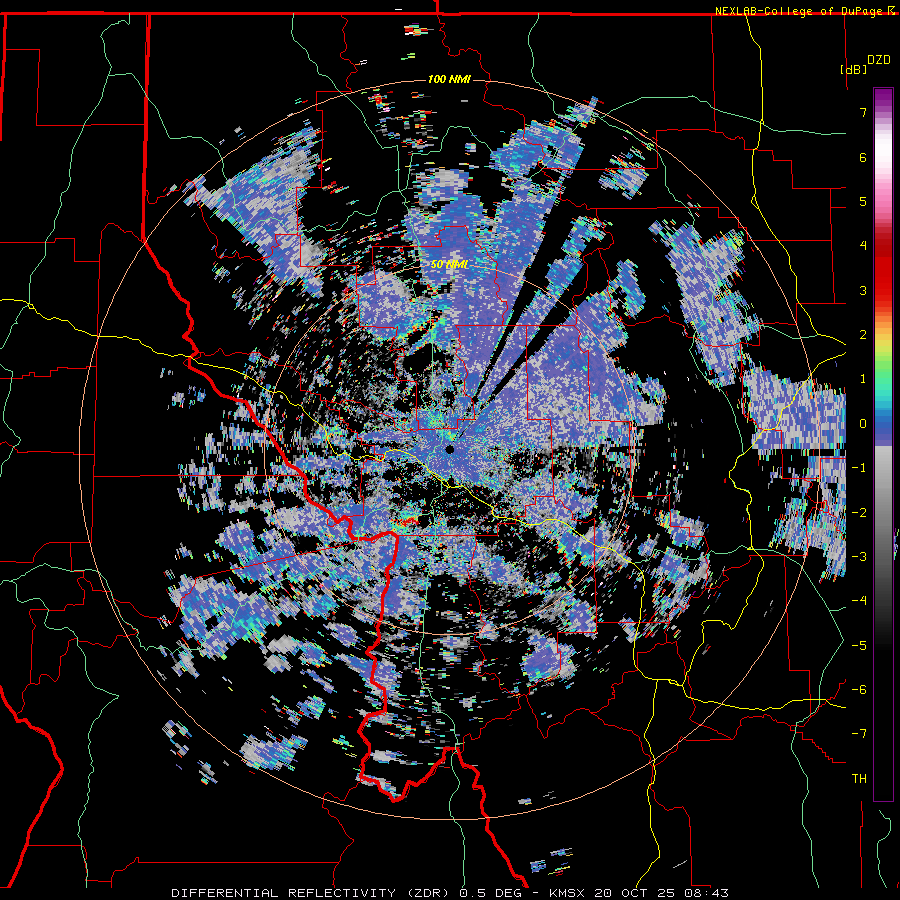
Task: Click the -7 value on color scale
Action: [859, 734]
